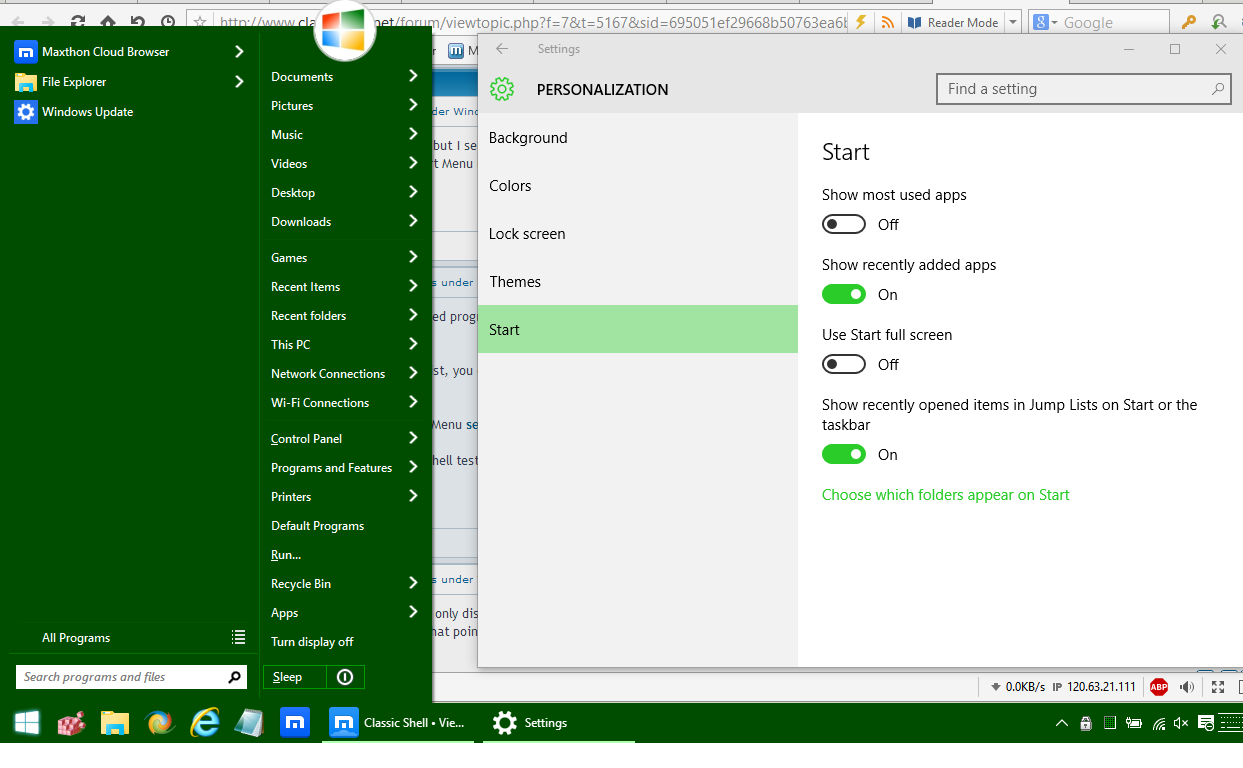The image size is (1243, 768).
Task: Click the Find a setting search box
Action: [1083, 89]
